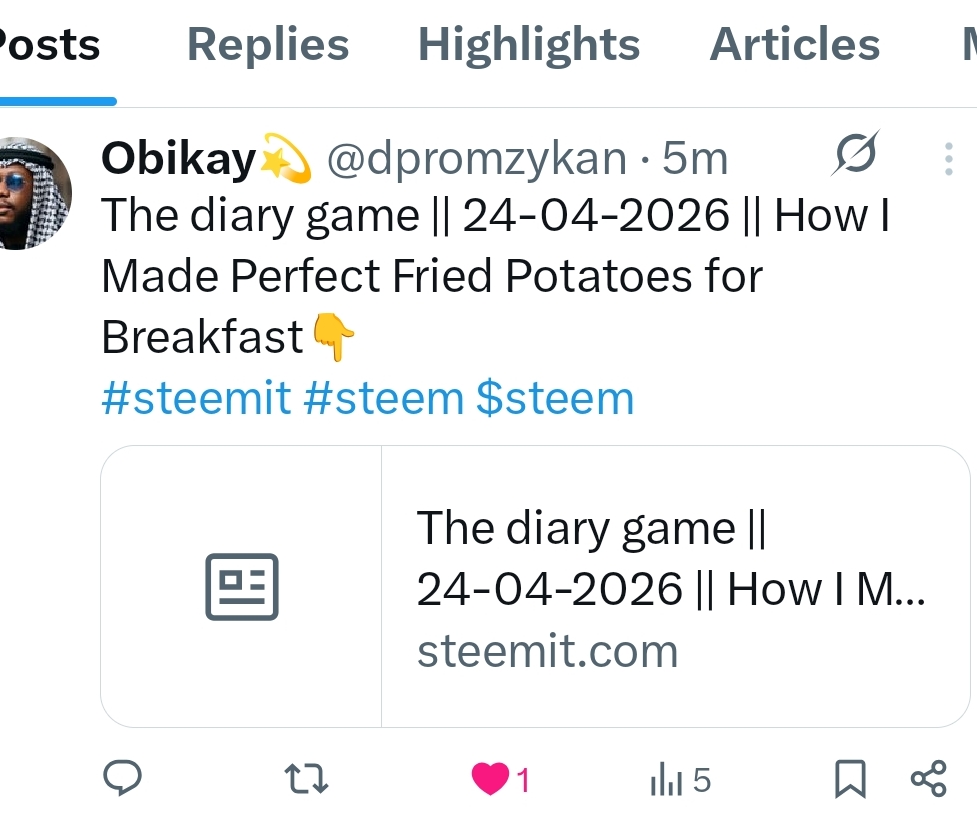977x825 pixels.
Task: Click the article placeholder icon in card
Action: [x=242, y=586]
